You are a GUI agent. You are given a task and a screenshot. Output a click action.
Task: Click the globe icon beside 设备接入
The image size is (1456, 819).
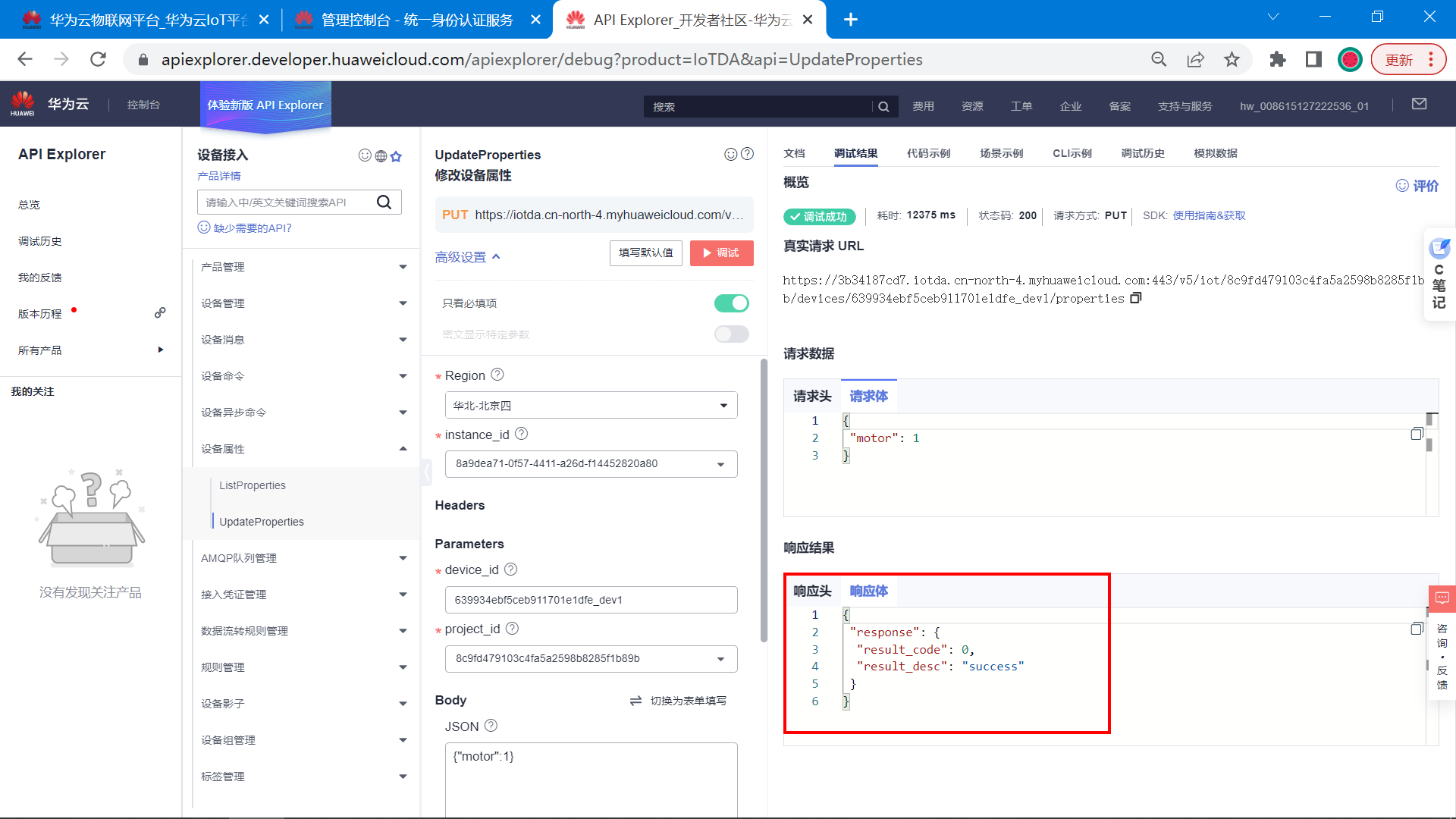tap(381, 156)
